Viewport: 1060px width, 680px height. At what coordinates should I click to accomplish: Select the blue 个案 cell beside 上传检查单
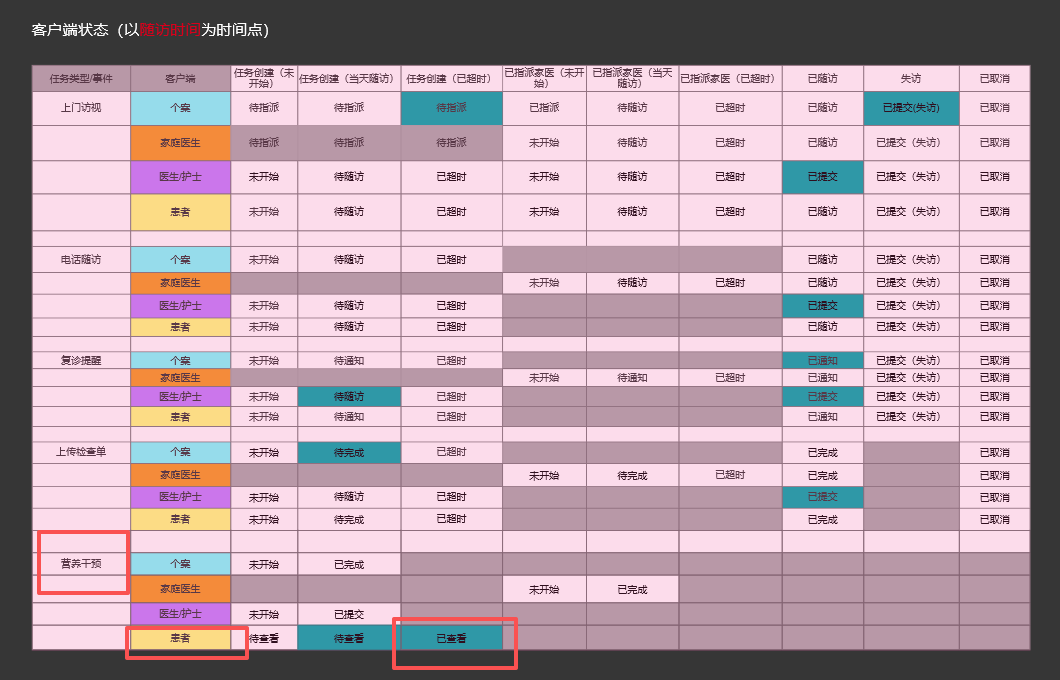[180, 452]
